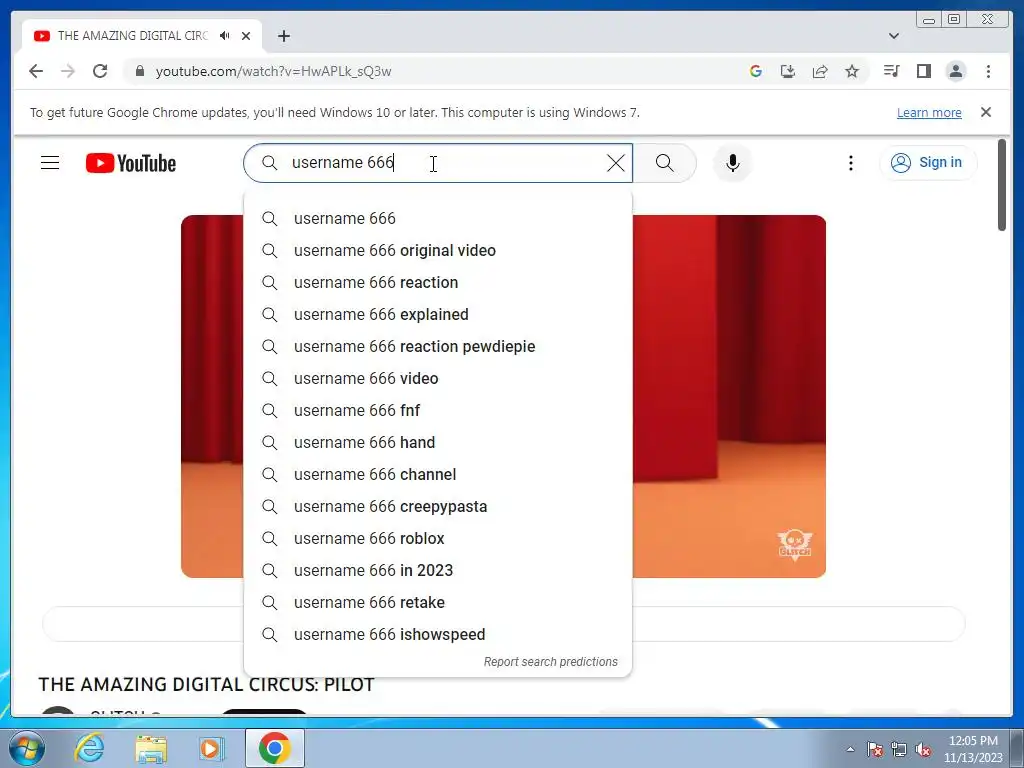Bookmark this tab with the star
1024x768 pixels.
tap(852, 71)
